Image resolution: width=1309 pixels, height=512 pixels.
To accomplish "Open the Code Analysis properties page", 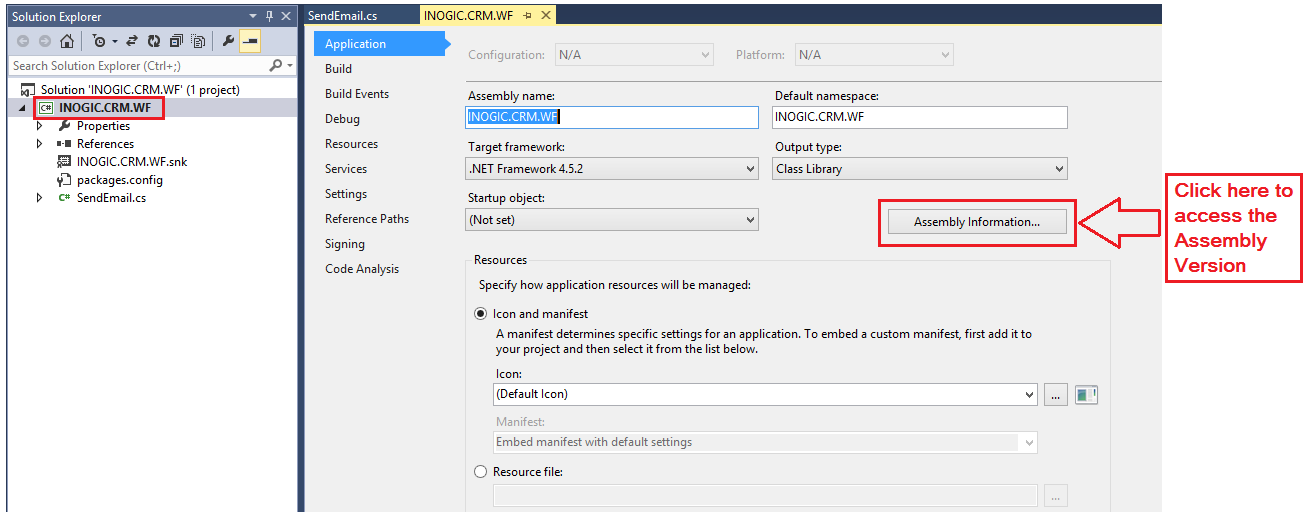I will coord(362,269).
